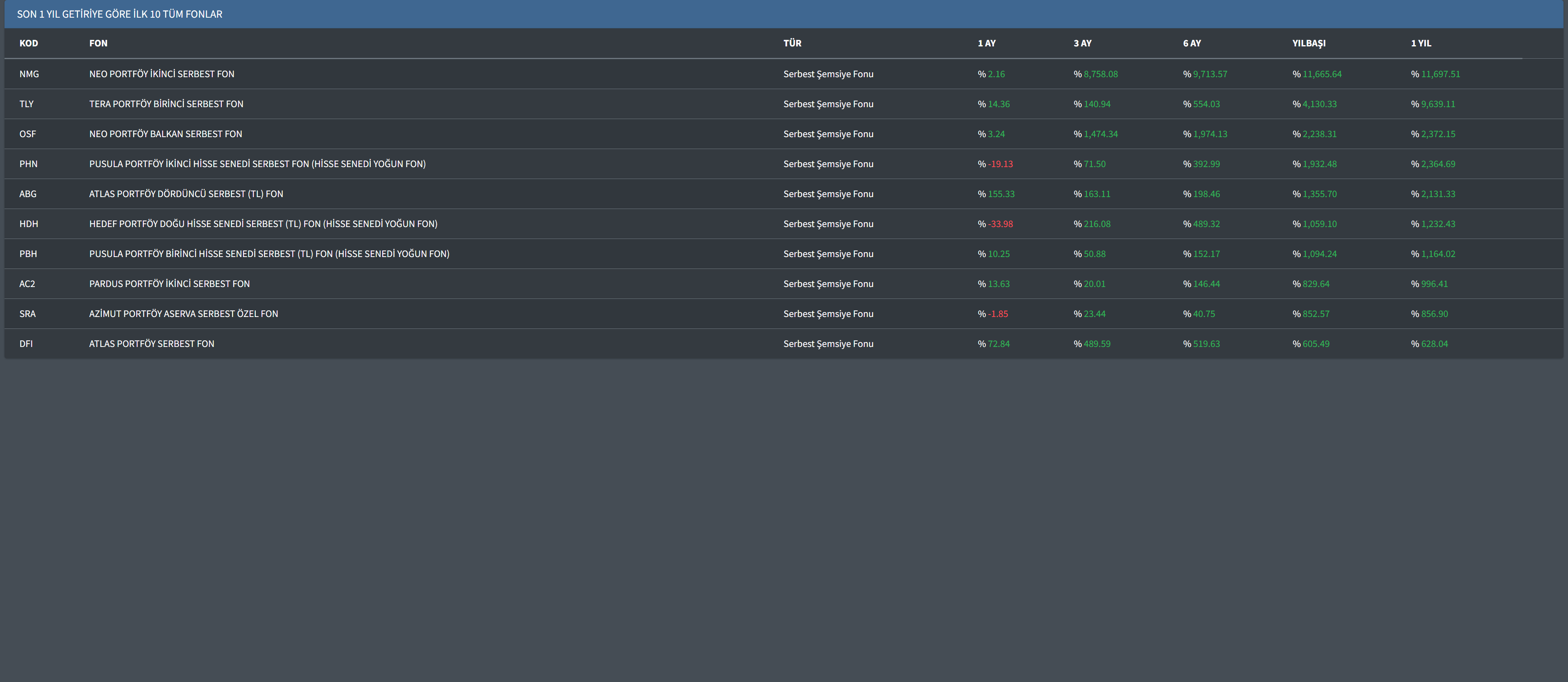Click the 1 YIL column header

point(1421,43)
